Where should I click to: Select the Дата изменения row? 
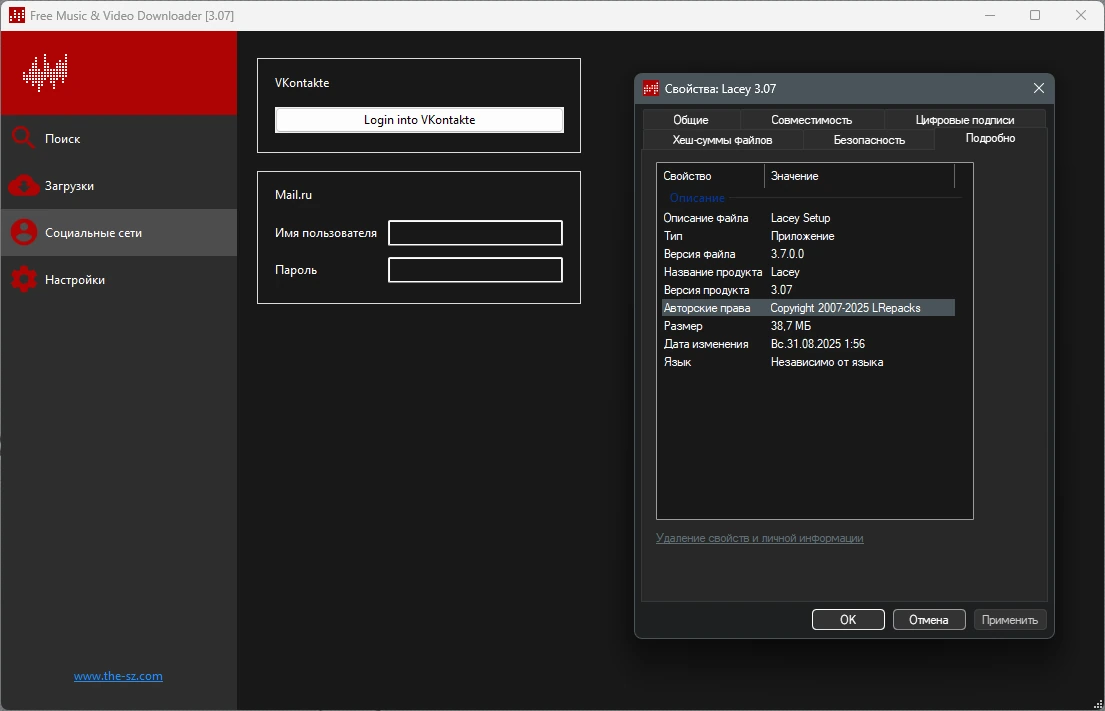[808, 344]
